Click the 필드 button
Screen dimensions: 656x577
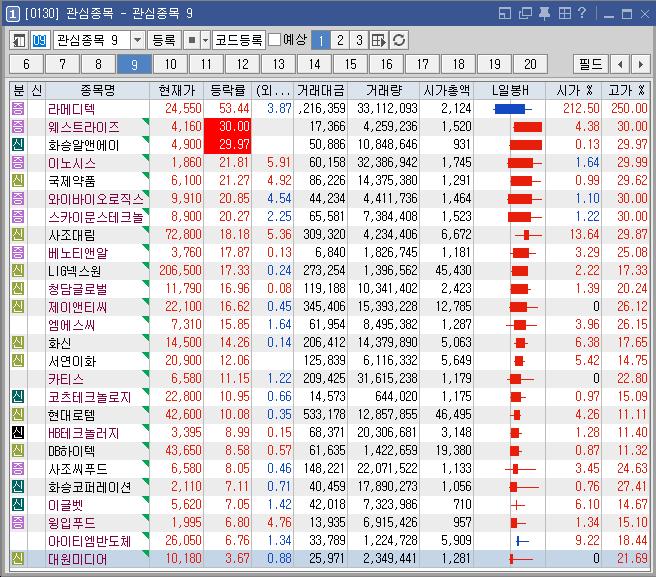tap(590, 64)
